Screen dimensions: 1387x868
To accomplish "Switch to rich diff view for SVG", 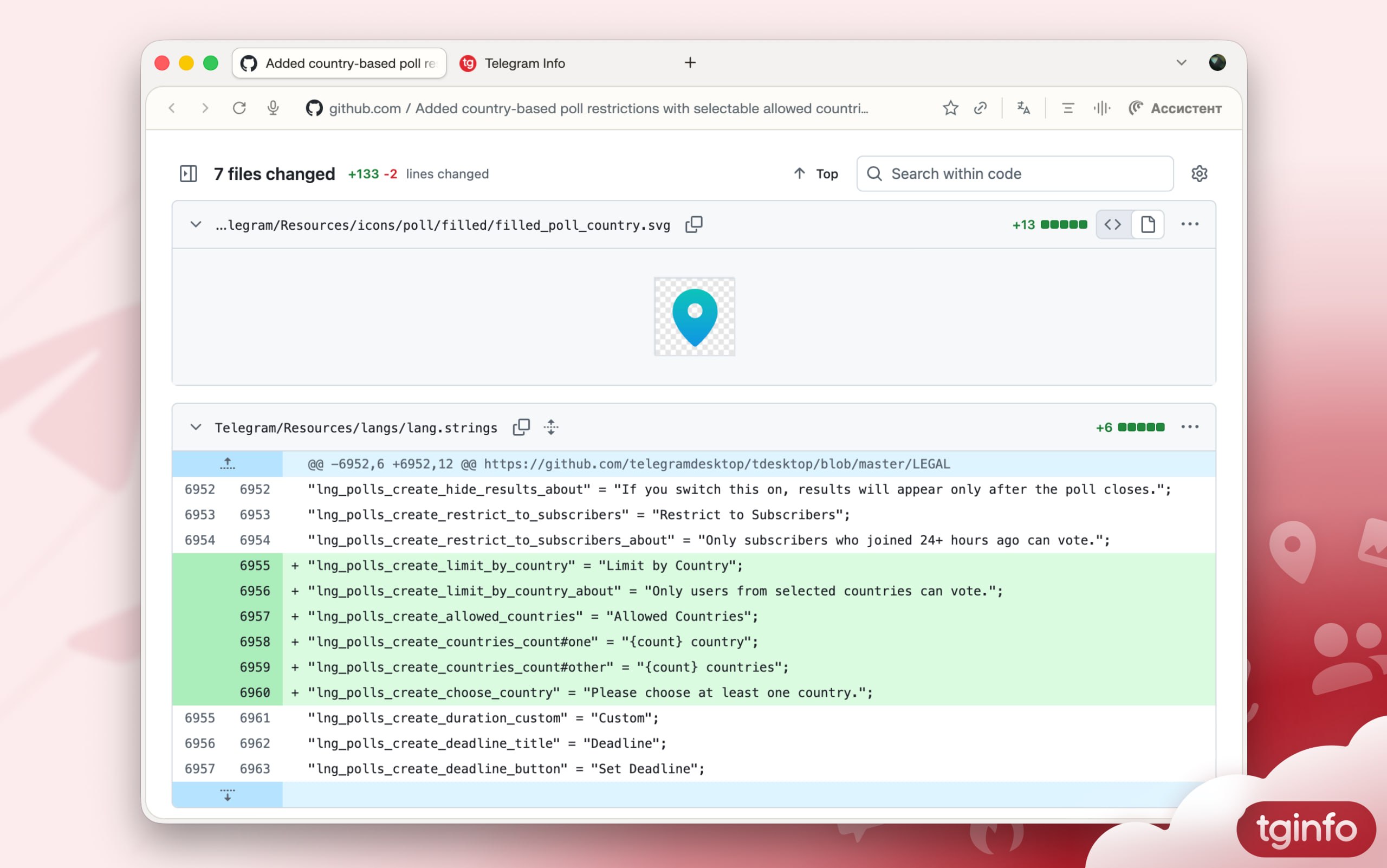I will point(1147,224).
